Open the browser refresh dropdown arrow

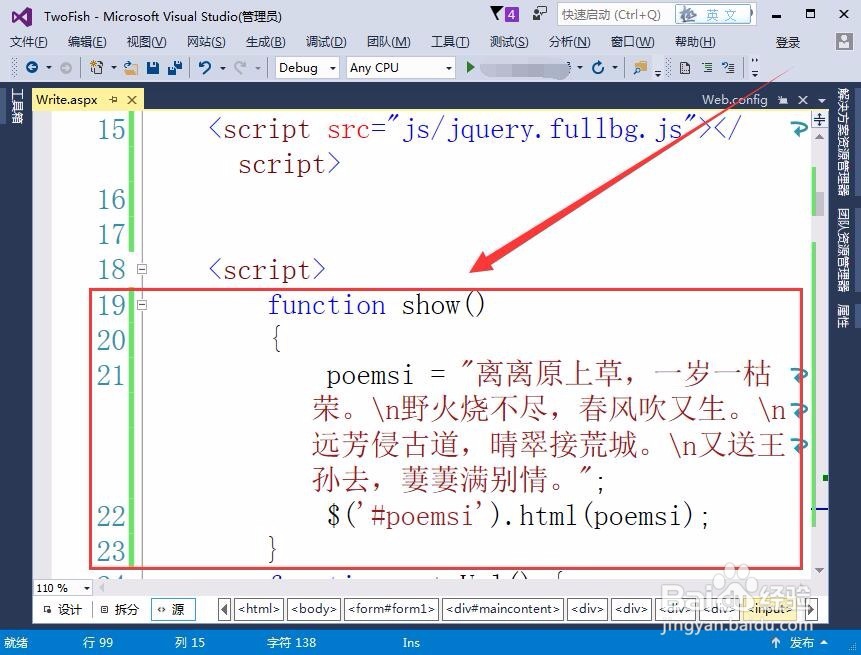pos(615,68)
